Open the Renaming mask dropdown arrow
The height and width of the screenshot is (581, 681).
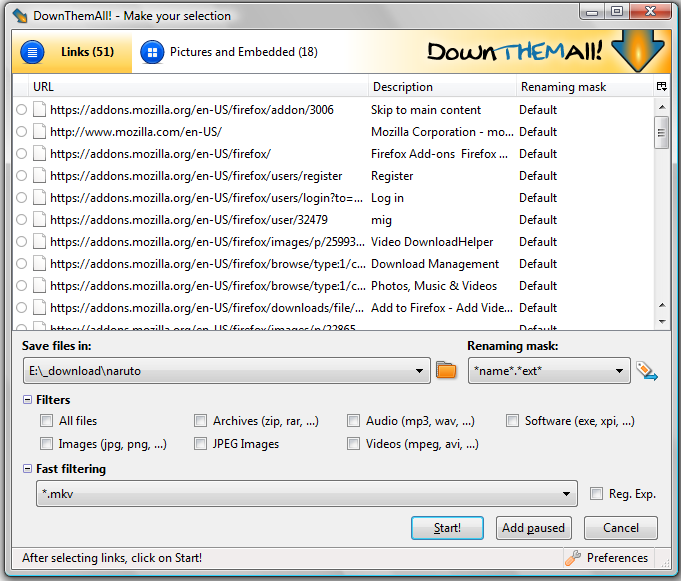click(619, 371)
